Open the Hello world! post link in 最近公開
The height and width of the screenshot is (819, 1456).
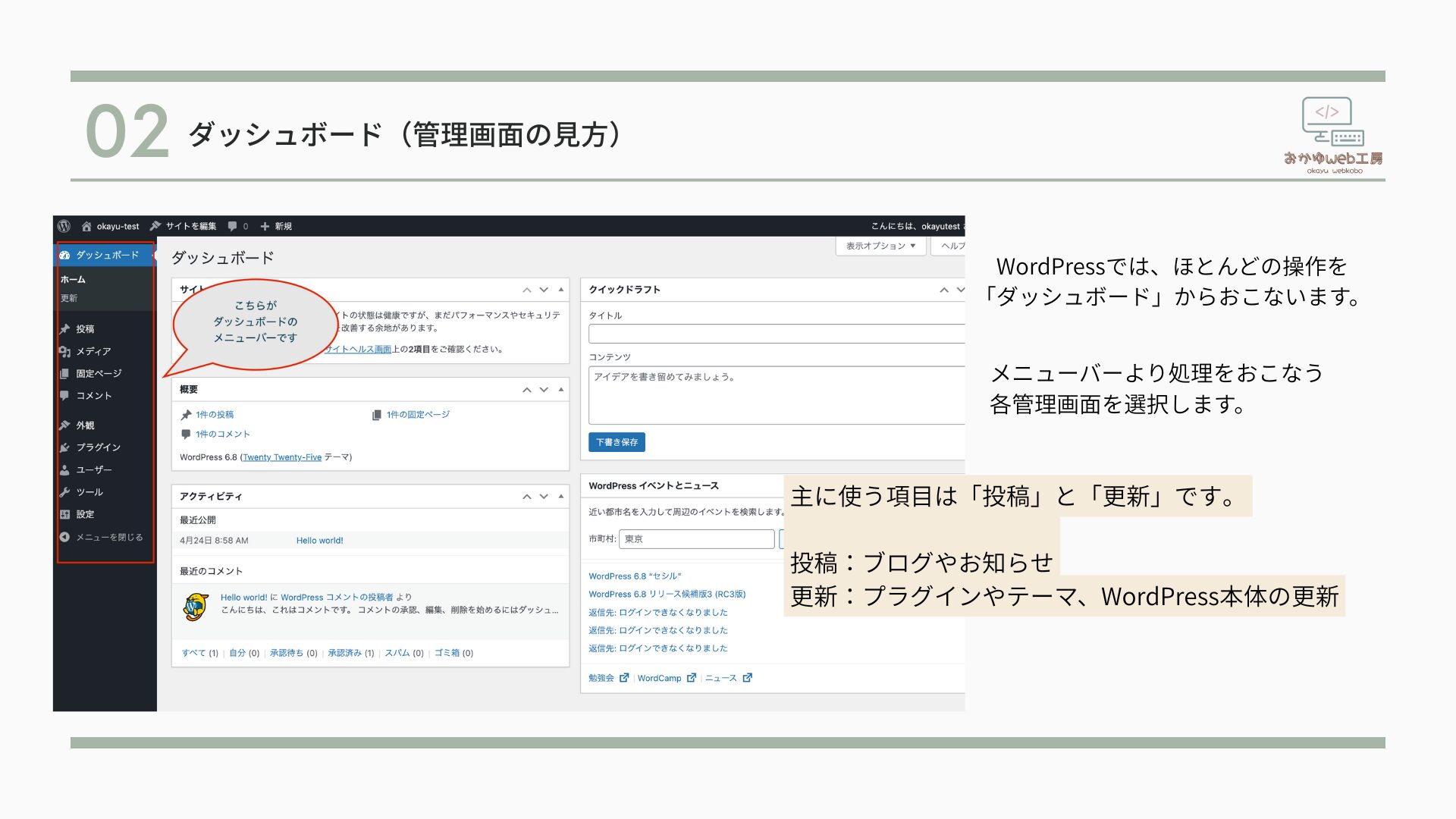click(319, 541)
